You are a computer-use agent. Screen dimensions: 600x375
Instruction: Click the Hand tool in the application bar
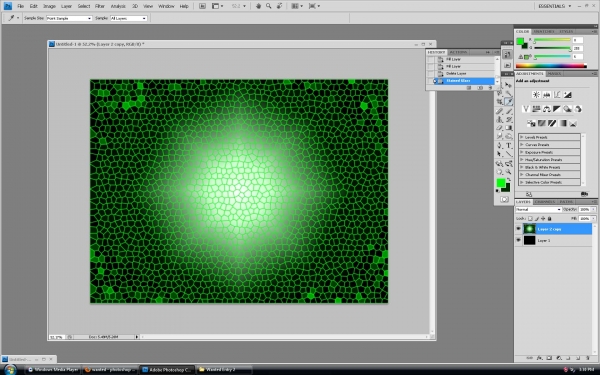tap(258, 6)
